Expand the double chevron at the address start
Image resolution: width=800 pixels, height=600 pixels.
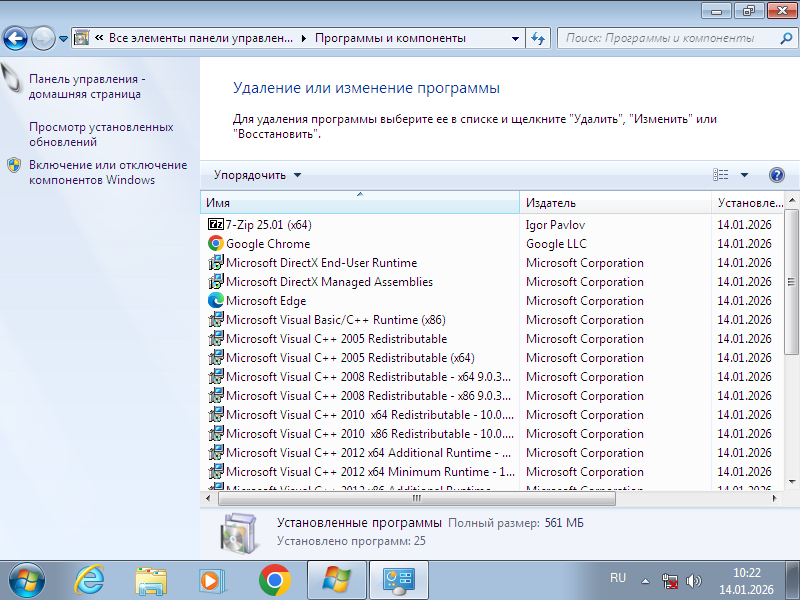click(99, 38)
